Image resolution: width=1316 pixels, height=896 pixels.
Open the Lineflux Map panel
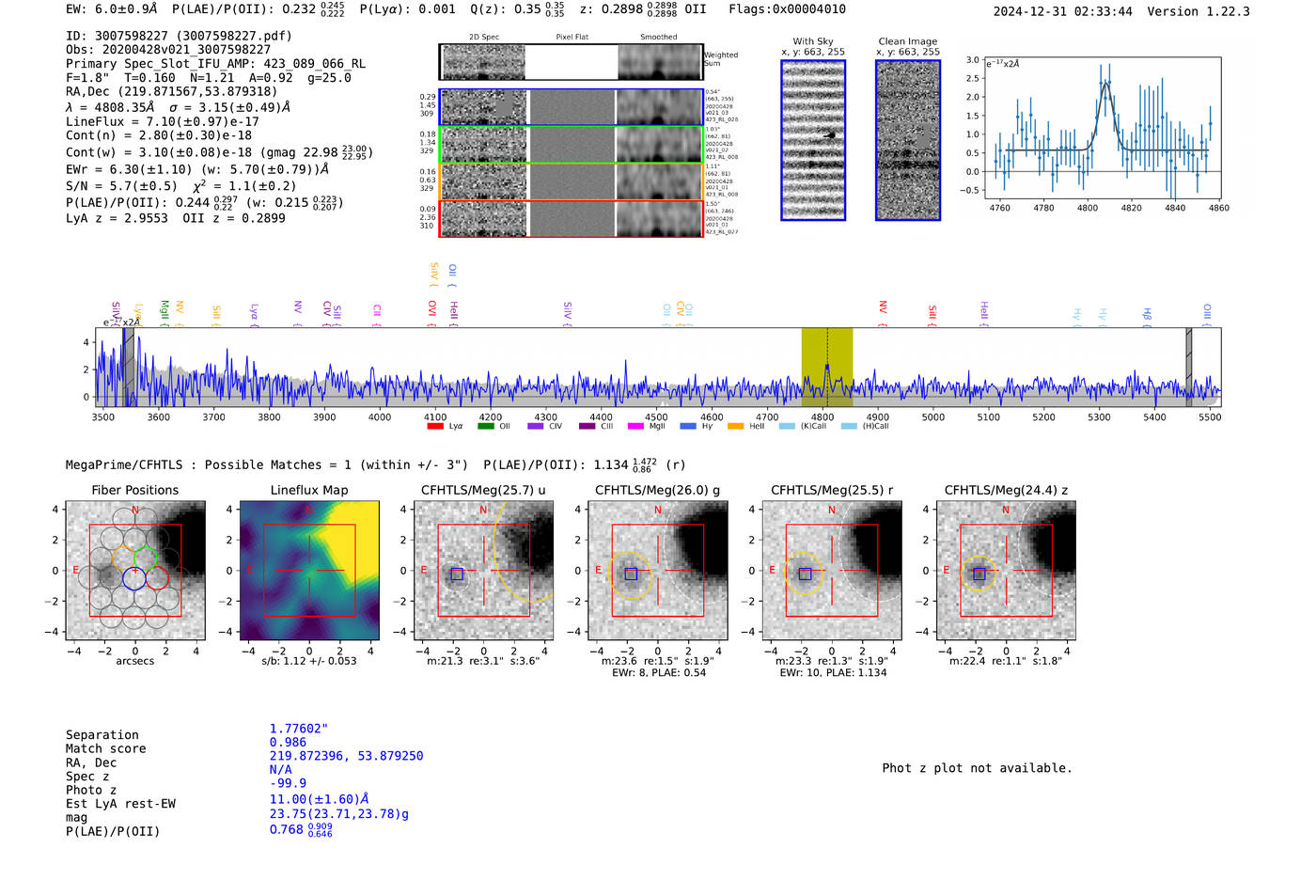point(309,571)
